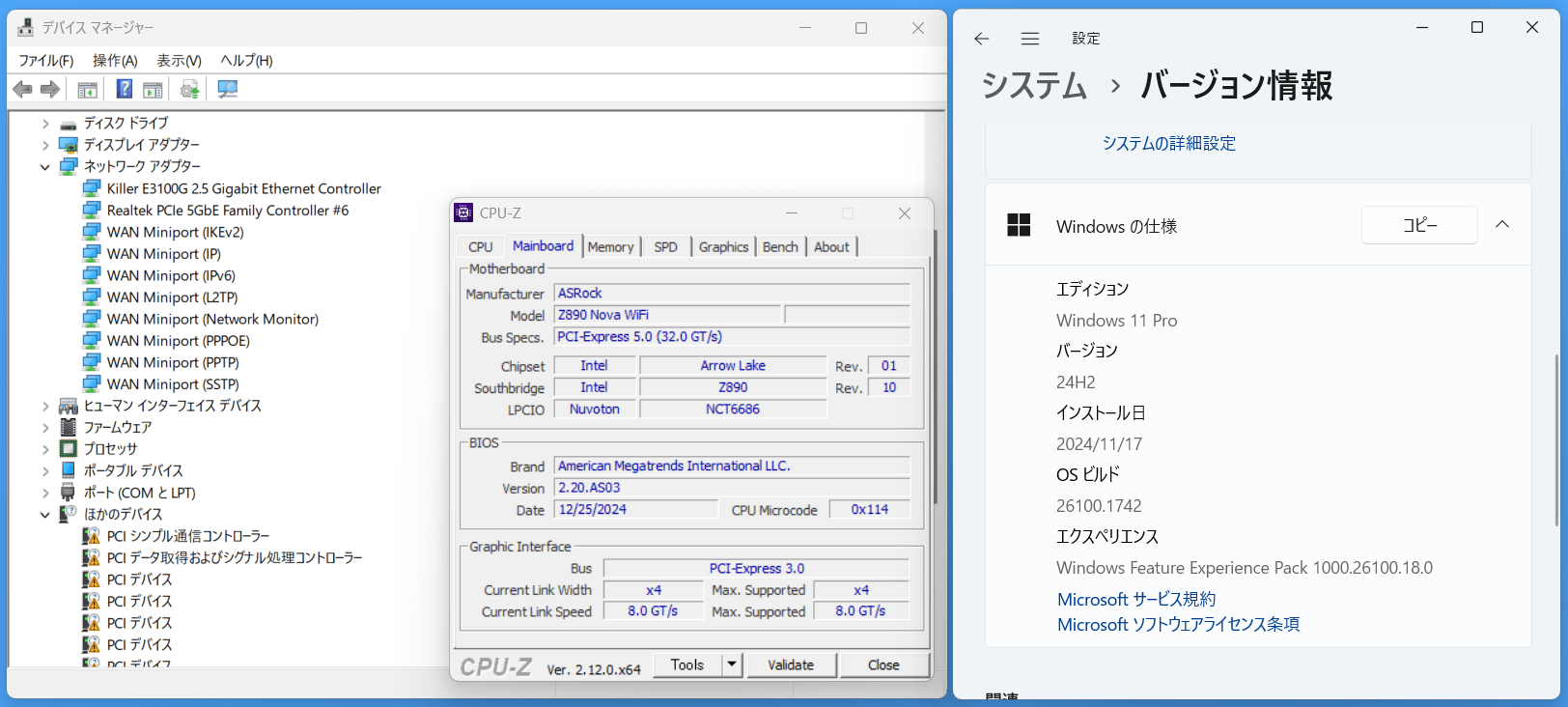The height and width of the screenshot is (707, 1568).
Task: Click the Tools button in CPU-Z
Action: [687, 665]
